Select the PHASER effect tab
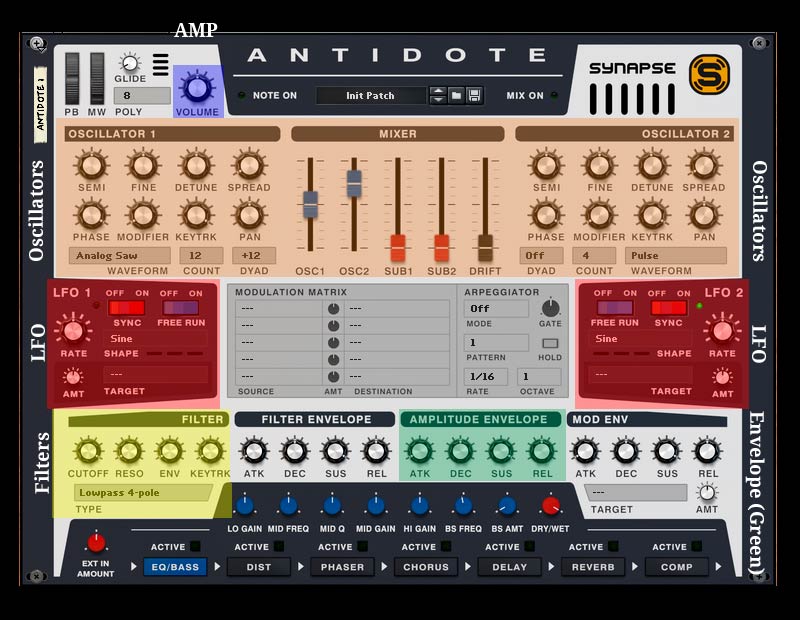 click(342, 567)
